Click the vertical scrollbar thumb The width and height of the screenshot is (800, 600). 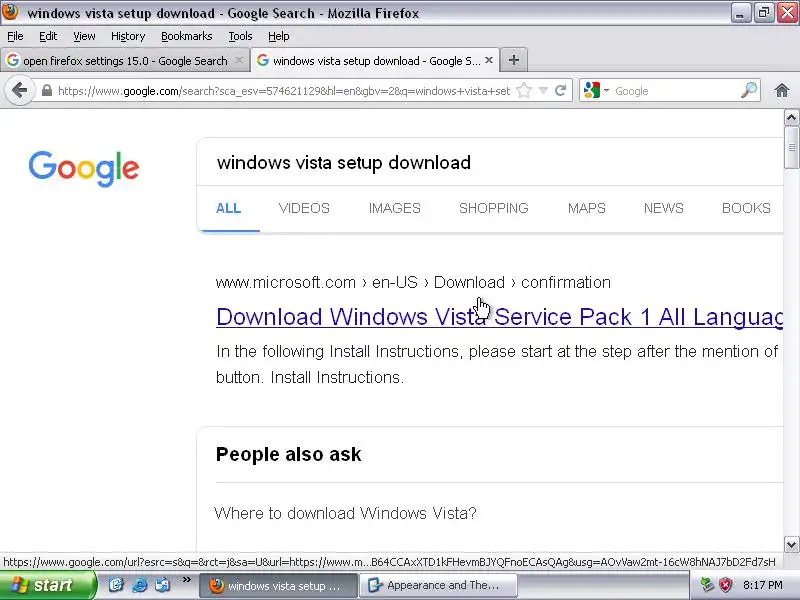coord(791,147)
